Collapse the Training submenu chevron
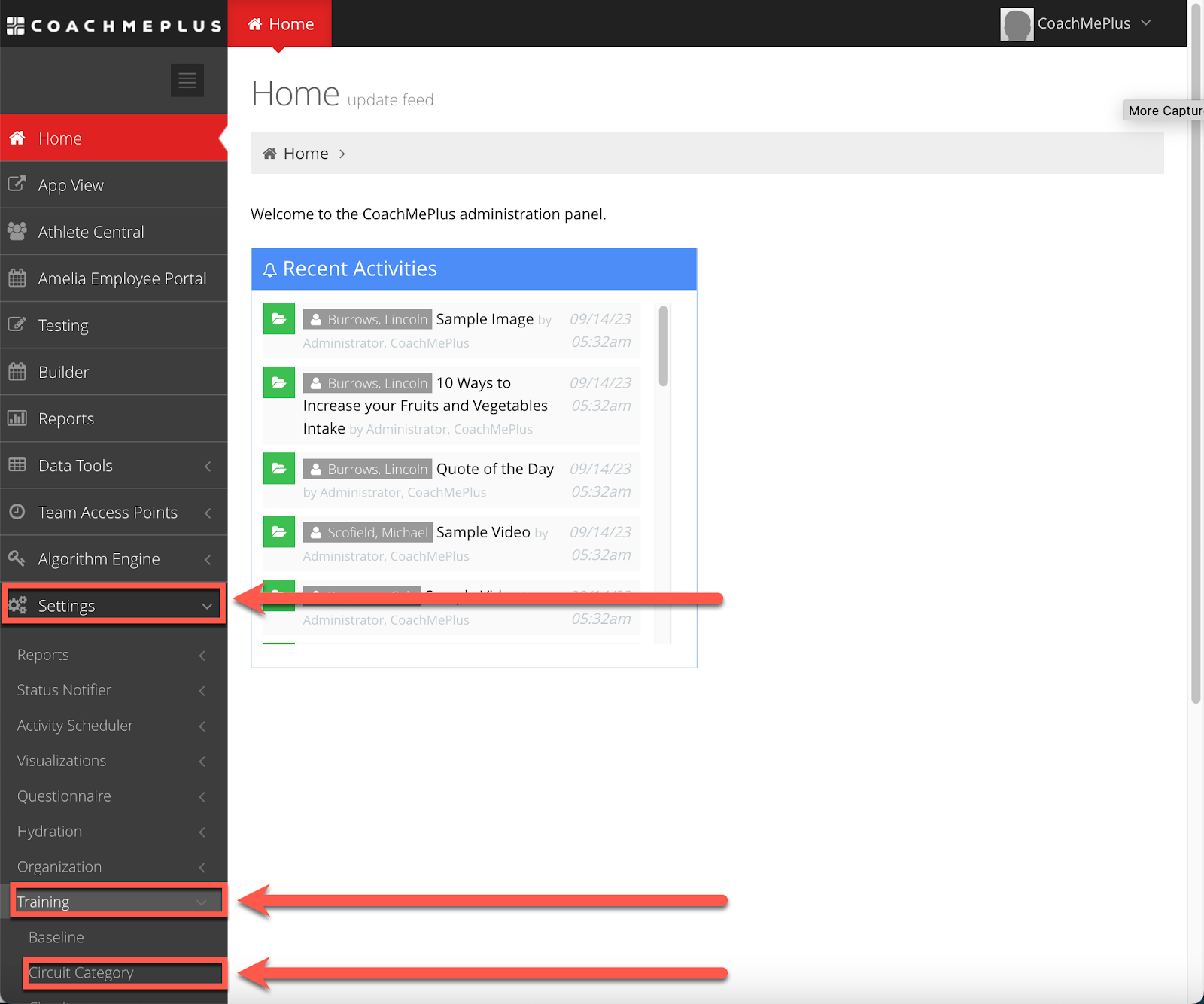Image resolution: width=1204 pixels, height=1004 pixels. [202, 902]
